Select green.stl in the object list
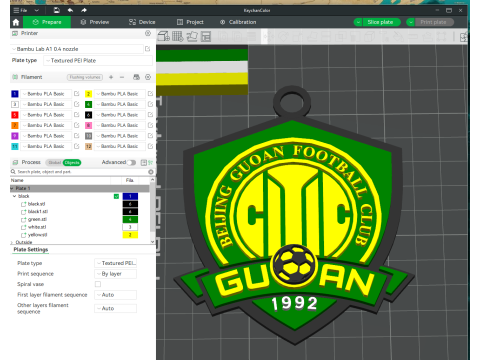480x360 pixels. click(37, 219)
